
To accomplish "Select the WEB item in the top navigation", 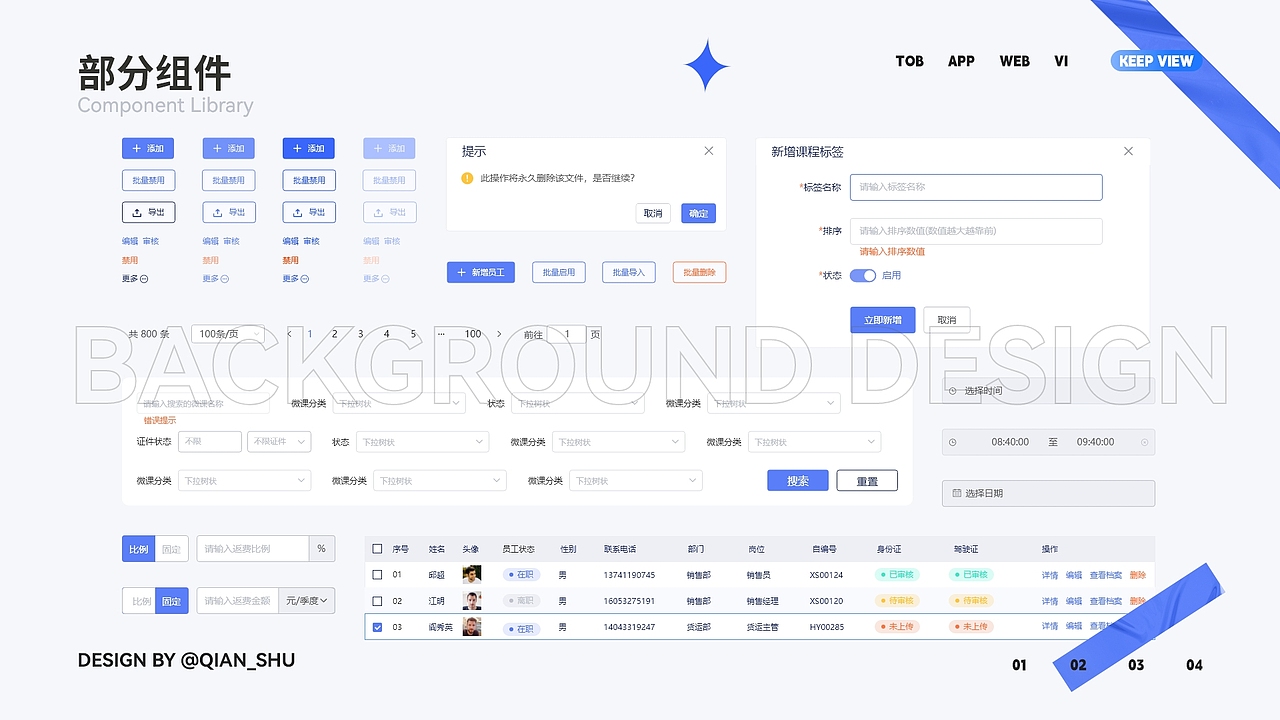I will (1014, 61).
